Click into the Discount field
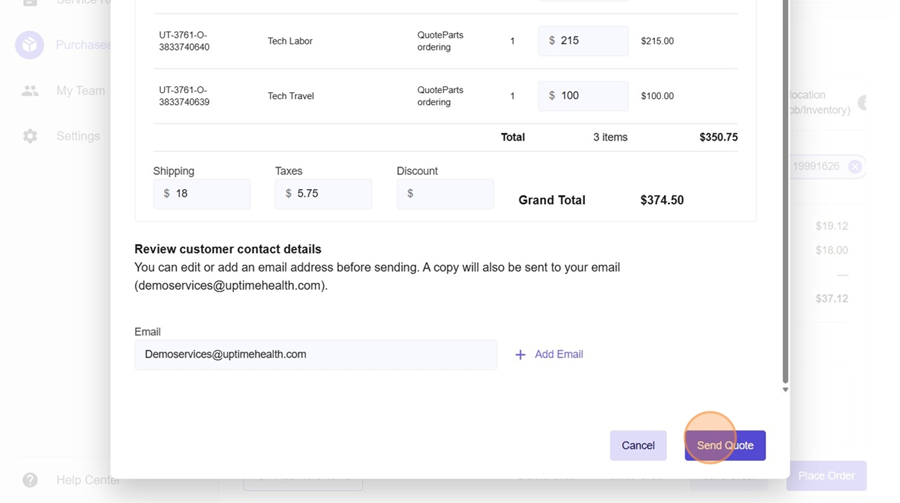This screenshot has width=900, height=503. [x=452, y=194]
